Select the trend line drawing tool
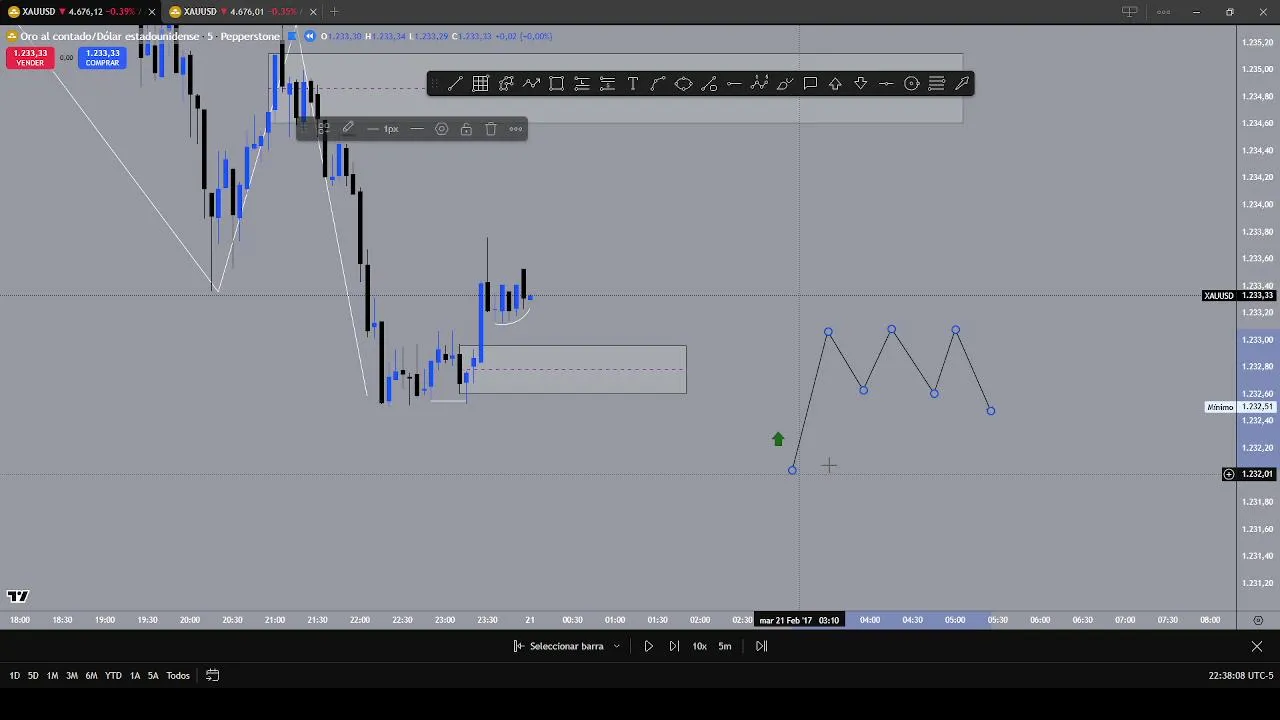1280x720 pixels. [455, 84]
